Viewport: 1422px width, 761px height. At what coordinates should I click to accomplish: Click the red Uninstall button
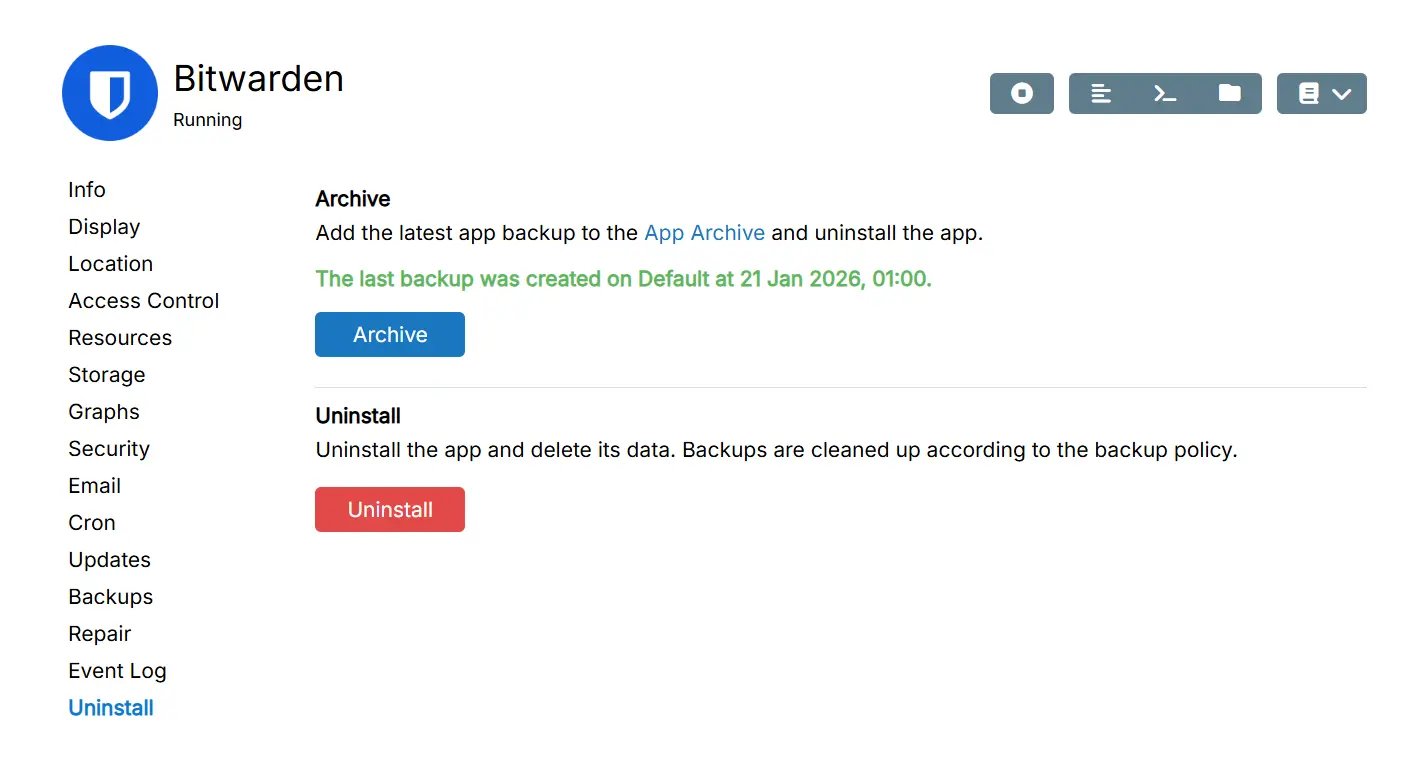coord(390,510)
